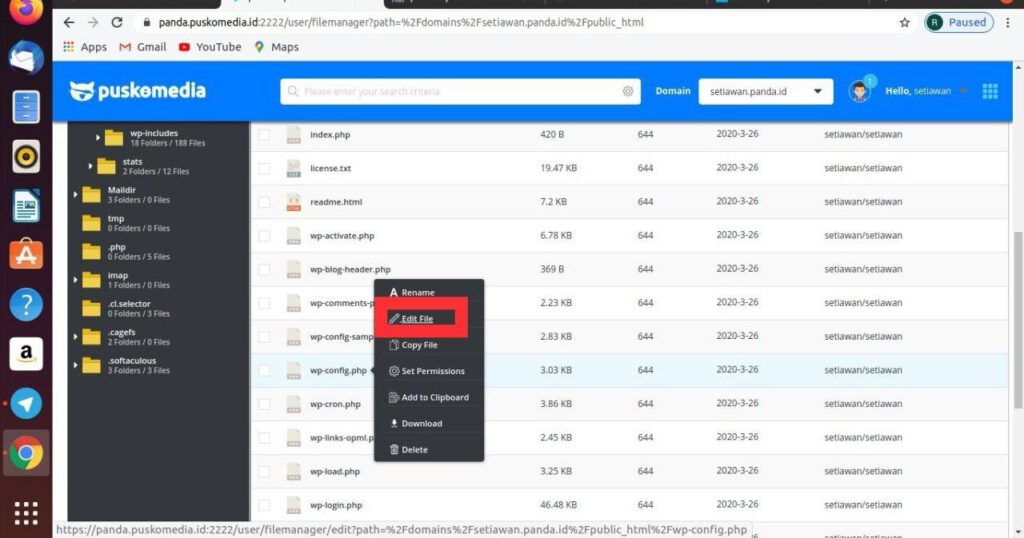Viewport: 1024px width, 538px height.
Task: Choose Add to Clipboard in context menu
Action: (x=428, y=397)
